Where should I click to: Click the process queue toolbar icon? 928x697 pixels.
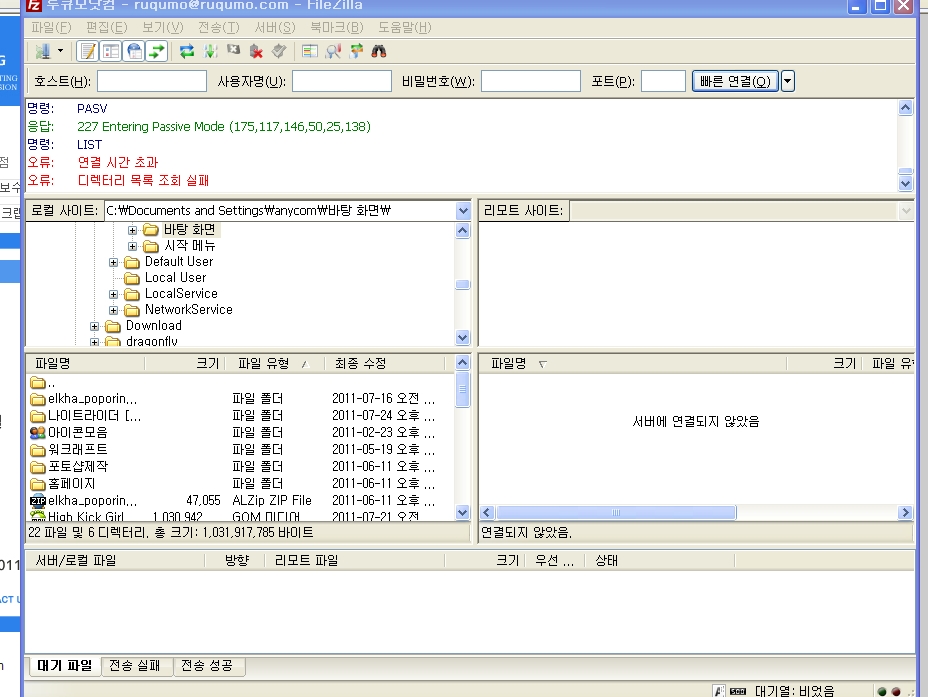click(x=210, y=51)
